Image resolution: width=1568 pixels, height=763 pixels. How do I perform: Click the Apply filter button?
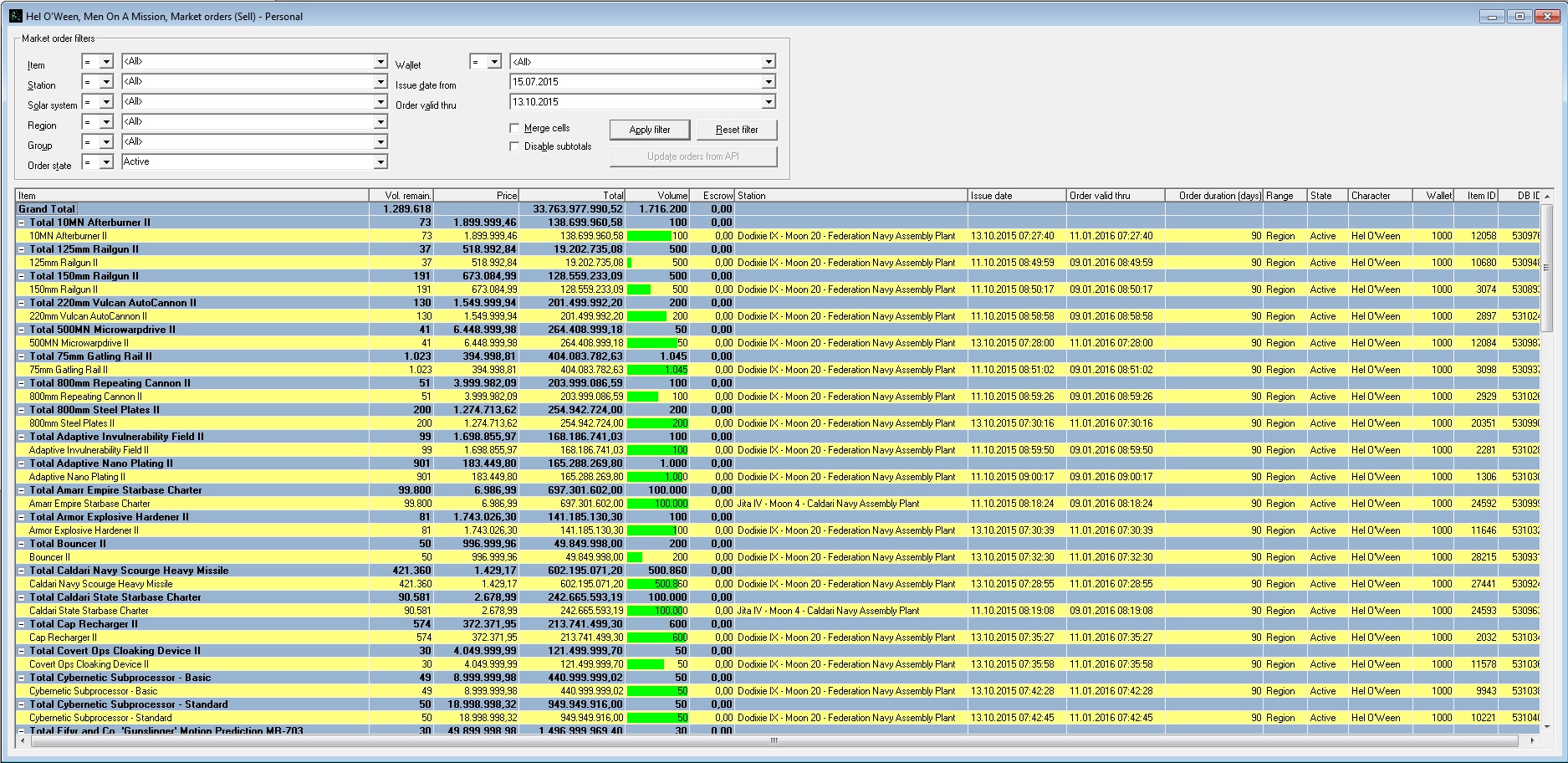pyautogui.click(x=650, y=130)
